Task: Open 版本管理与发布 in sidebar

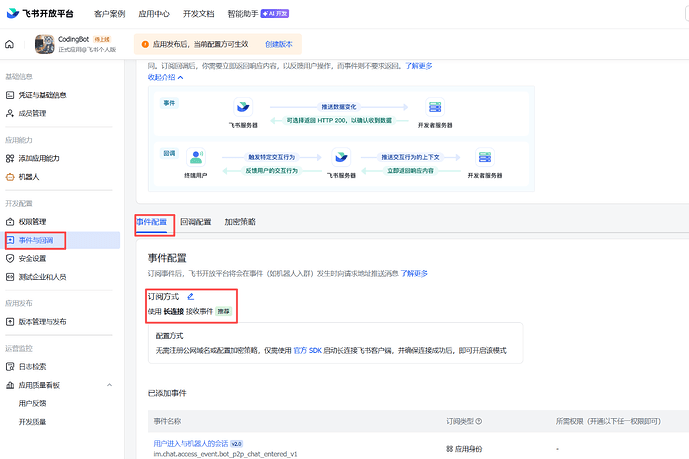Action: pyautogui.click(x=42, y=322)
